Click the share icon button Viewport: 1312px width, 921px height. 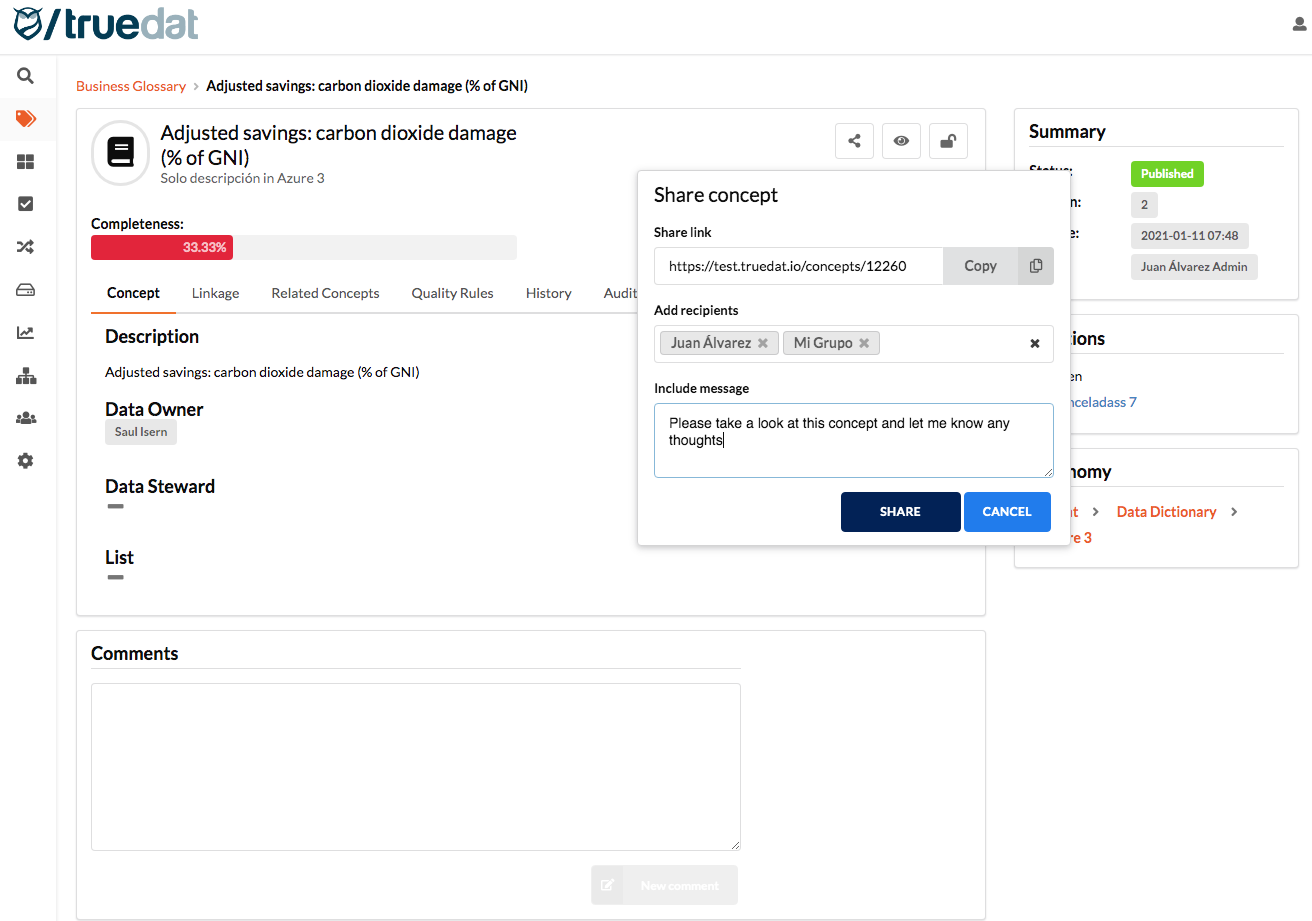point(854,142)
